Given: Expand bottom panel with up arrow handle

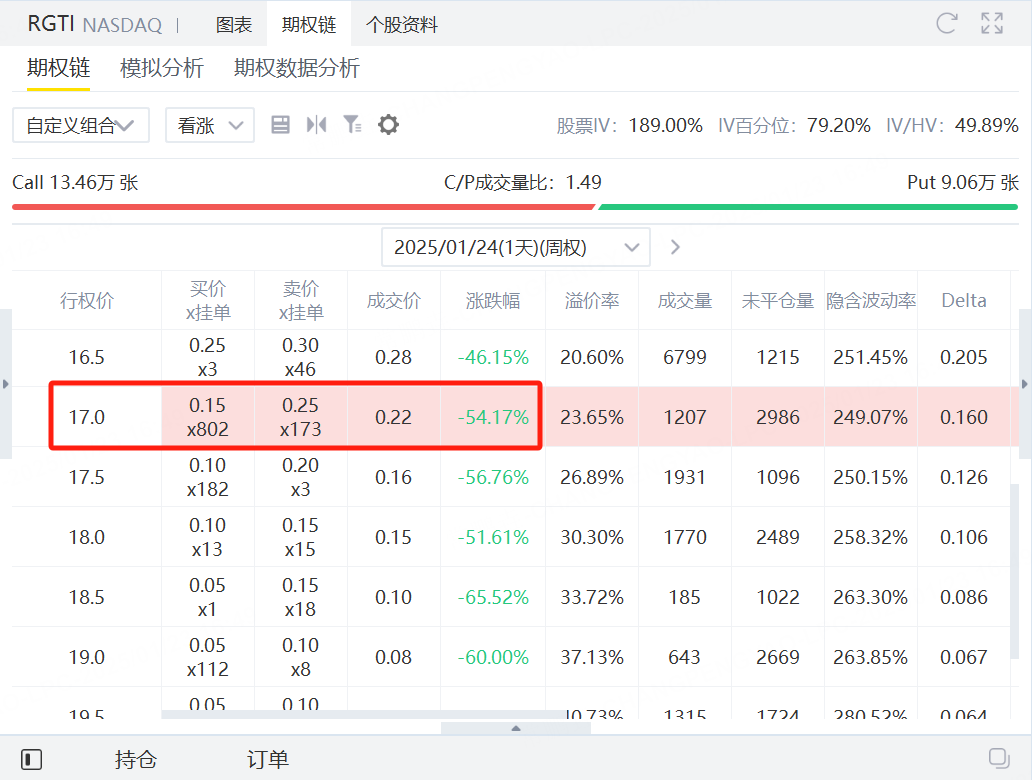Looking at the screenshot, I should point(516,728).
